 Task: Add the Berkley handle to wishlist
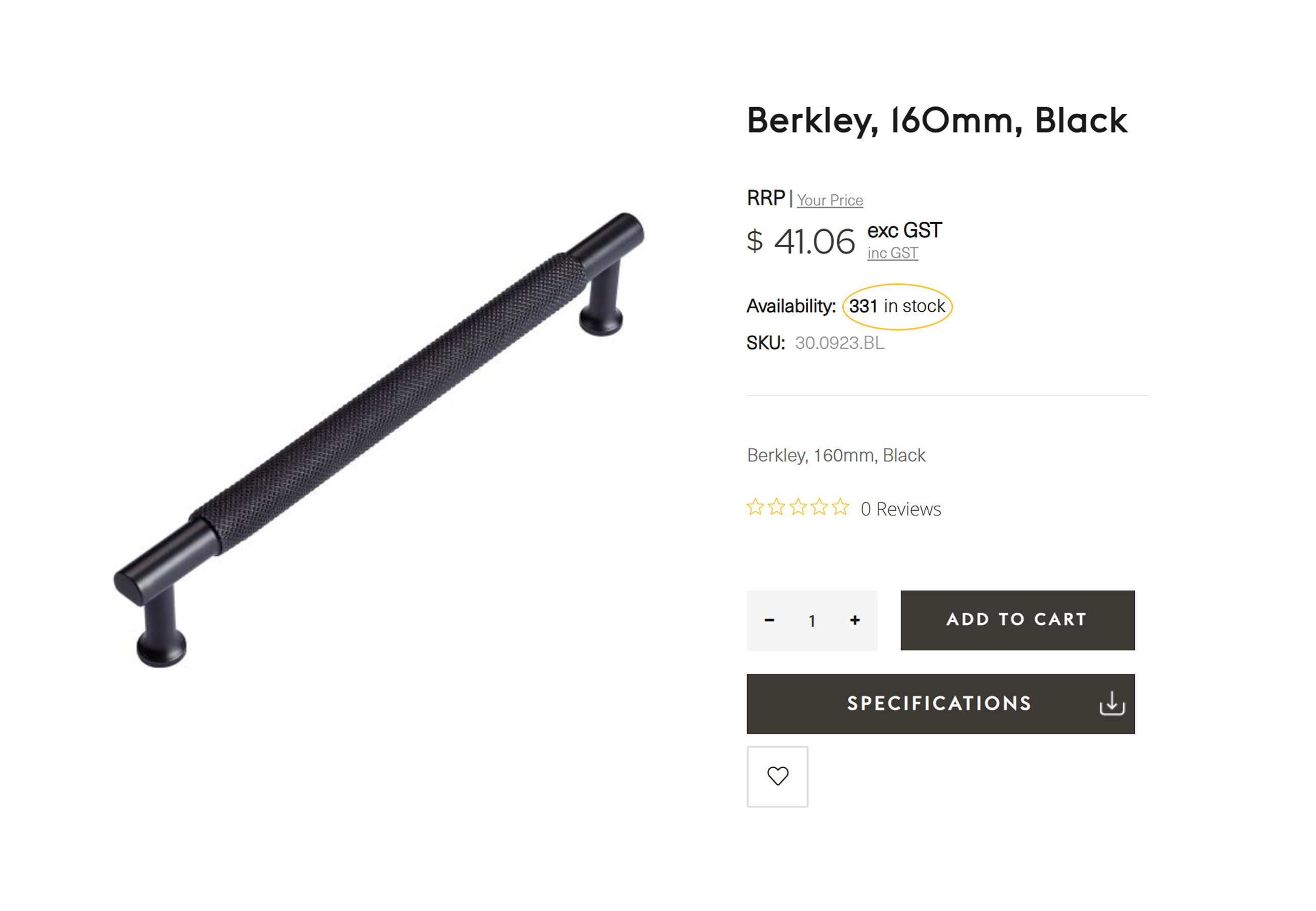pyautogui.click(x=777, y=776)
